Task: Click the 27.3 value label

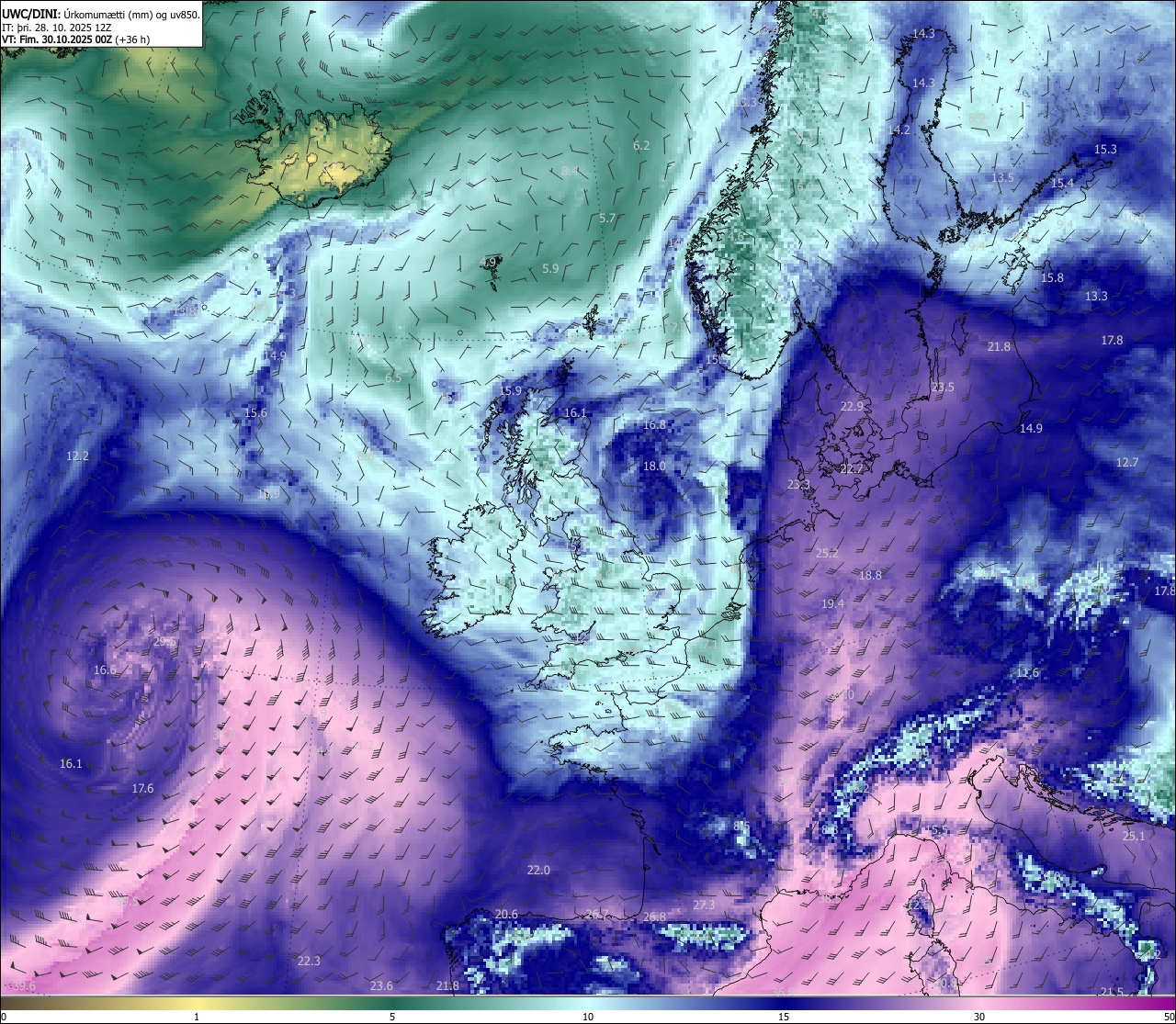Action: [703, 905]
